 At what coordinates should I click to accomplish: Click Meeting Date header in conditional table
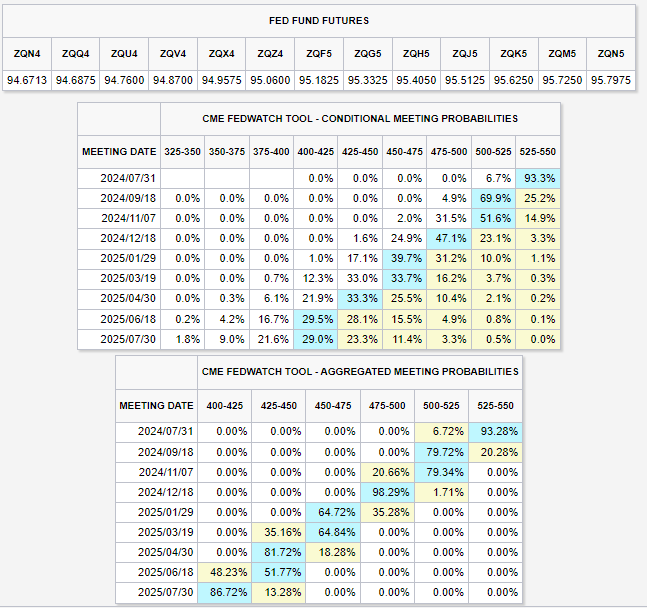point(119,151)
